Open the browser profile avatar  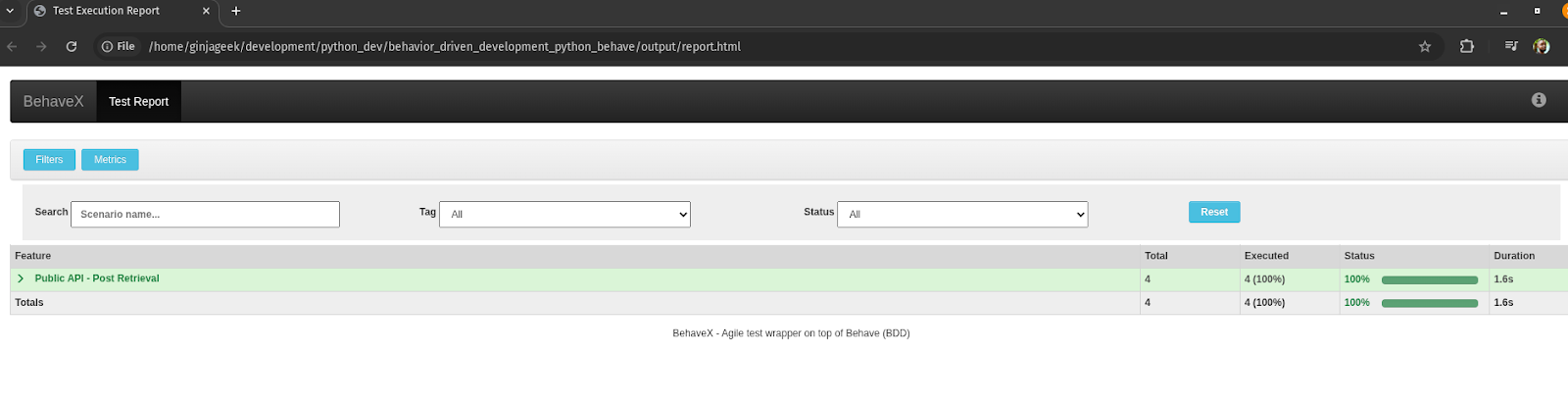1541,46
